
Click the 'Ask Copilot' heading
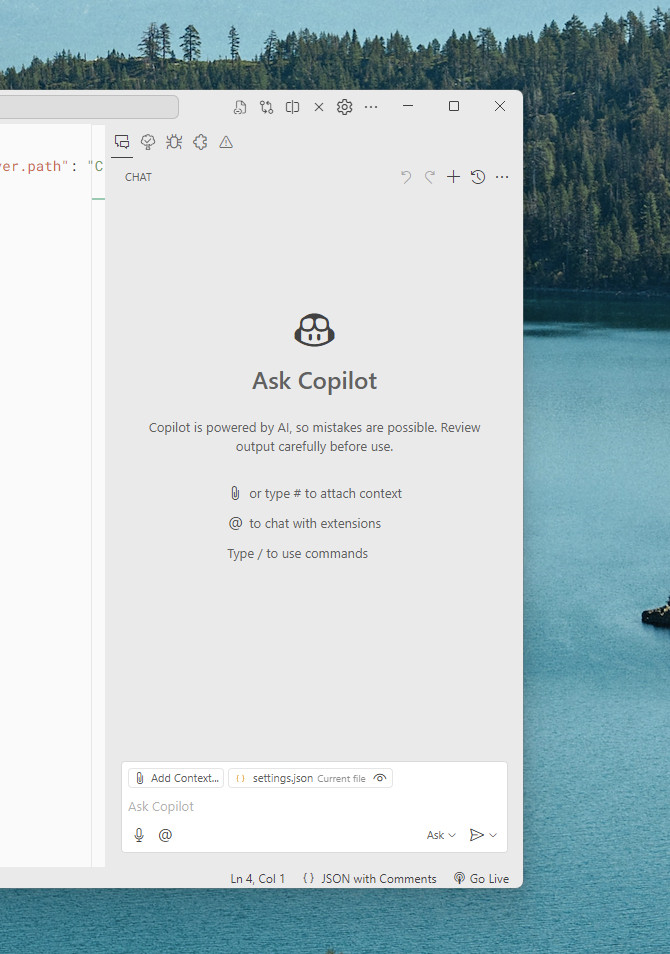315,381
